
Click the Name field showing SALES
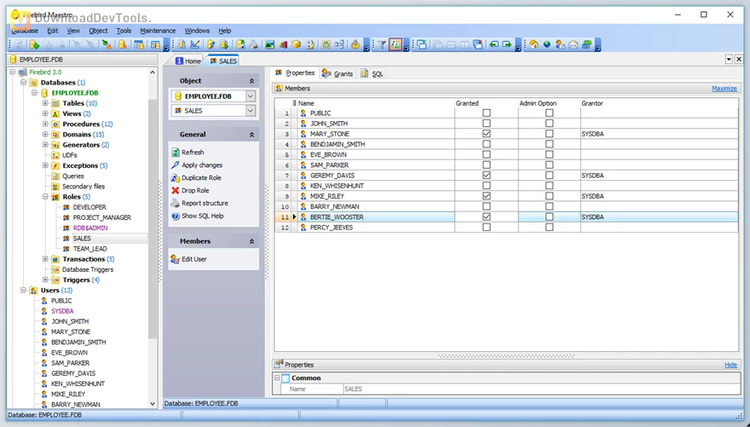coord(541,389)
